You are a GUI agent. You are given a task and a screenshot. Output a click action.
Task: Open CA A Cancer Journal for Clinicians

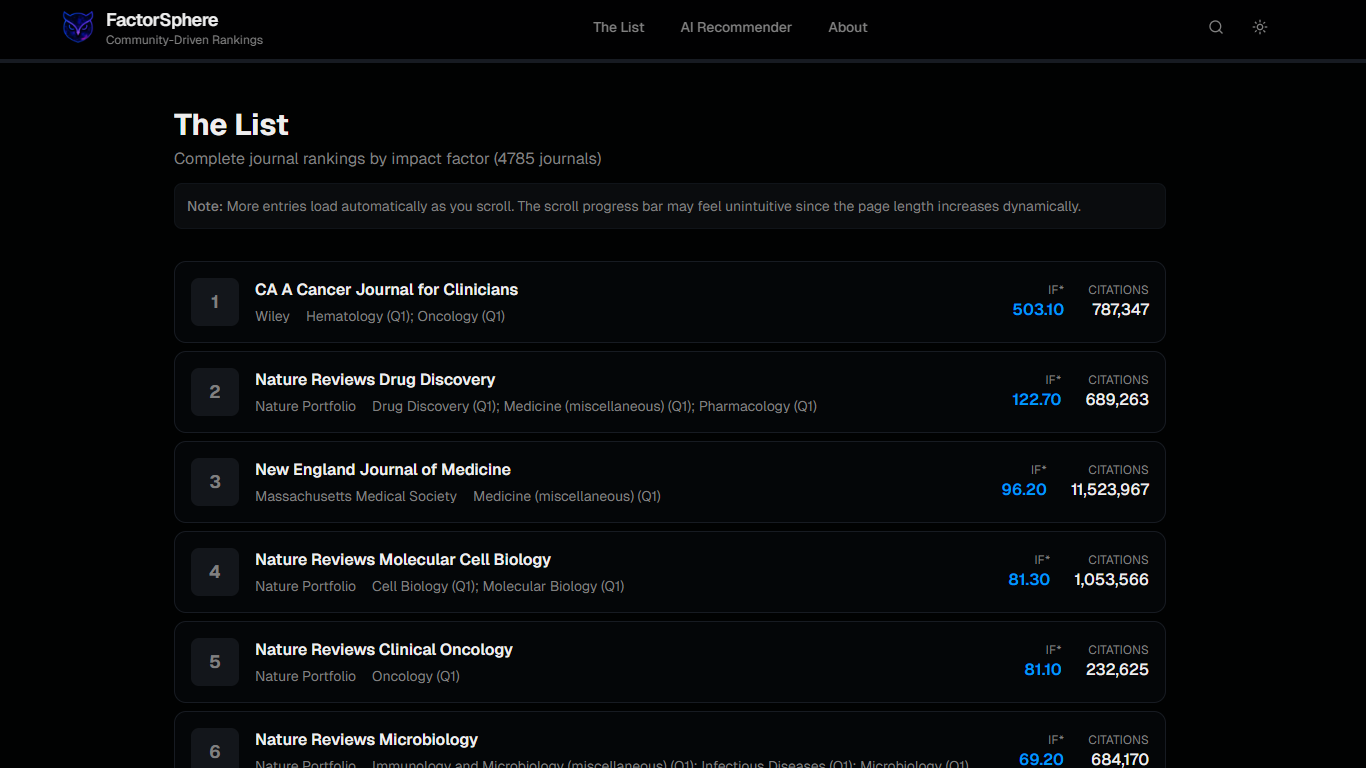click(386, 290)
